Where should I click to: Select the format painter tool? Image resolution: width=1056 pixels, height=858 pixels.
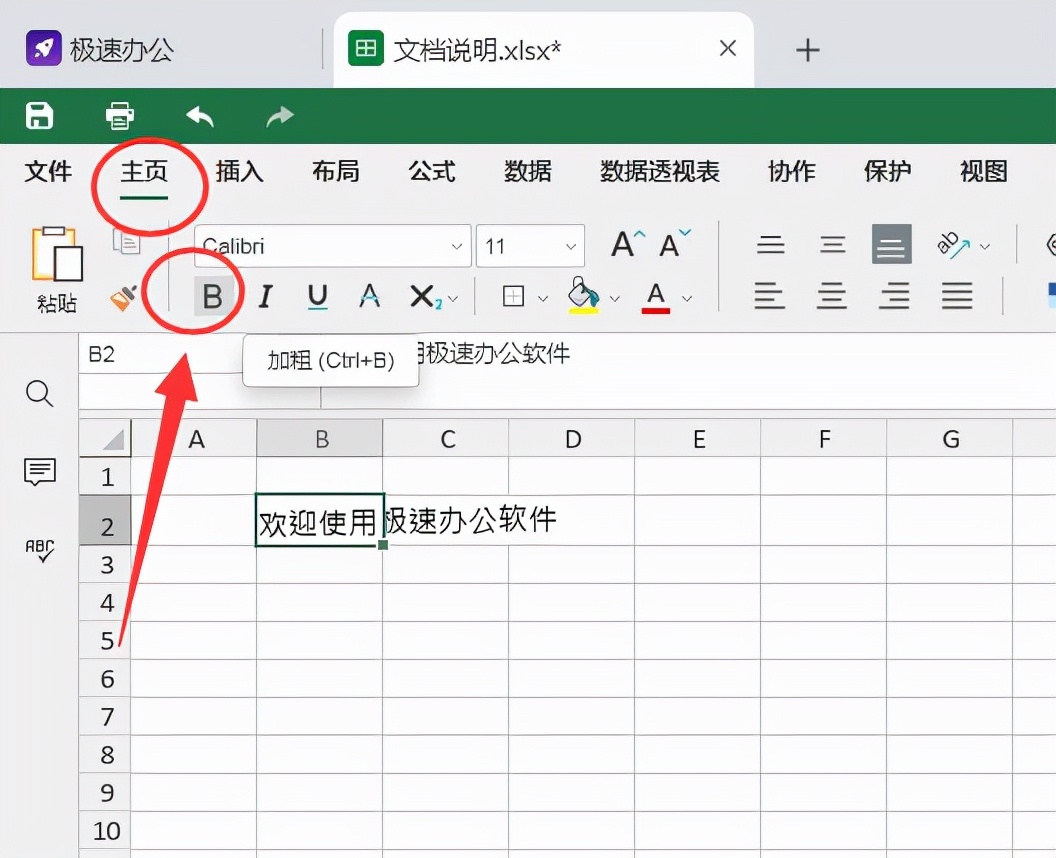[x=122, y=297]
